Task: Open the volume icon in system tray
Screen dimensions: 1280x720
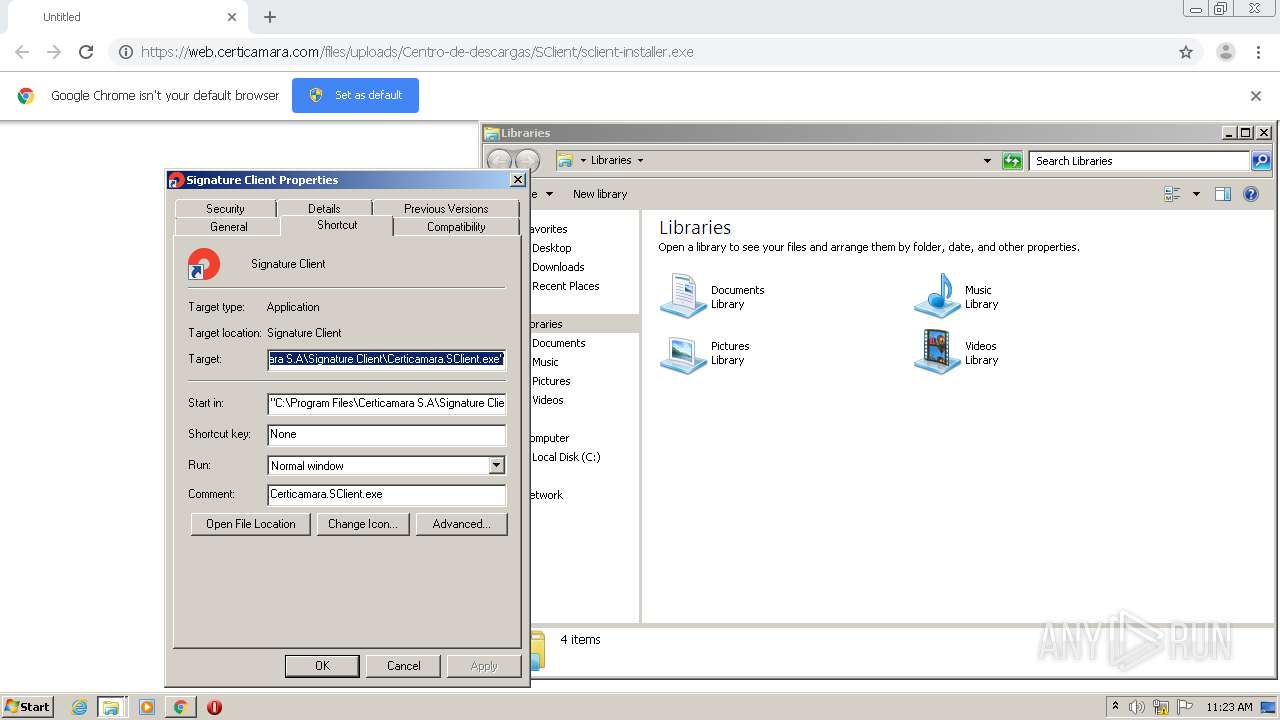Action: (x=1137, y=707)
